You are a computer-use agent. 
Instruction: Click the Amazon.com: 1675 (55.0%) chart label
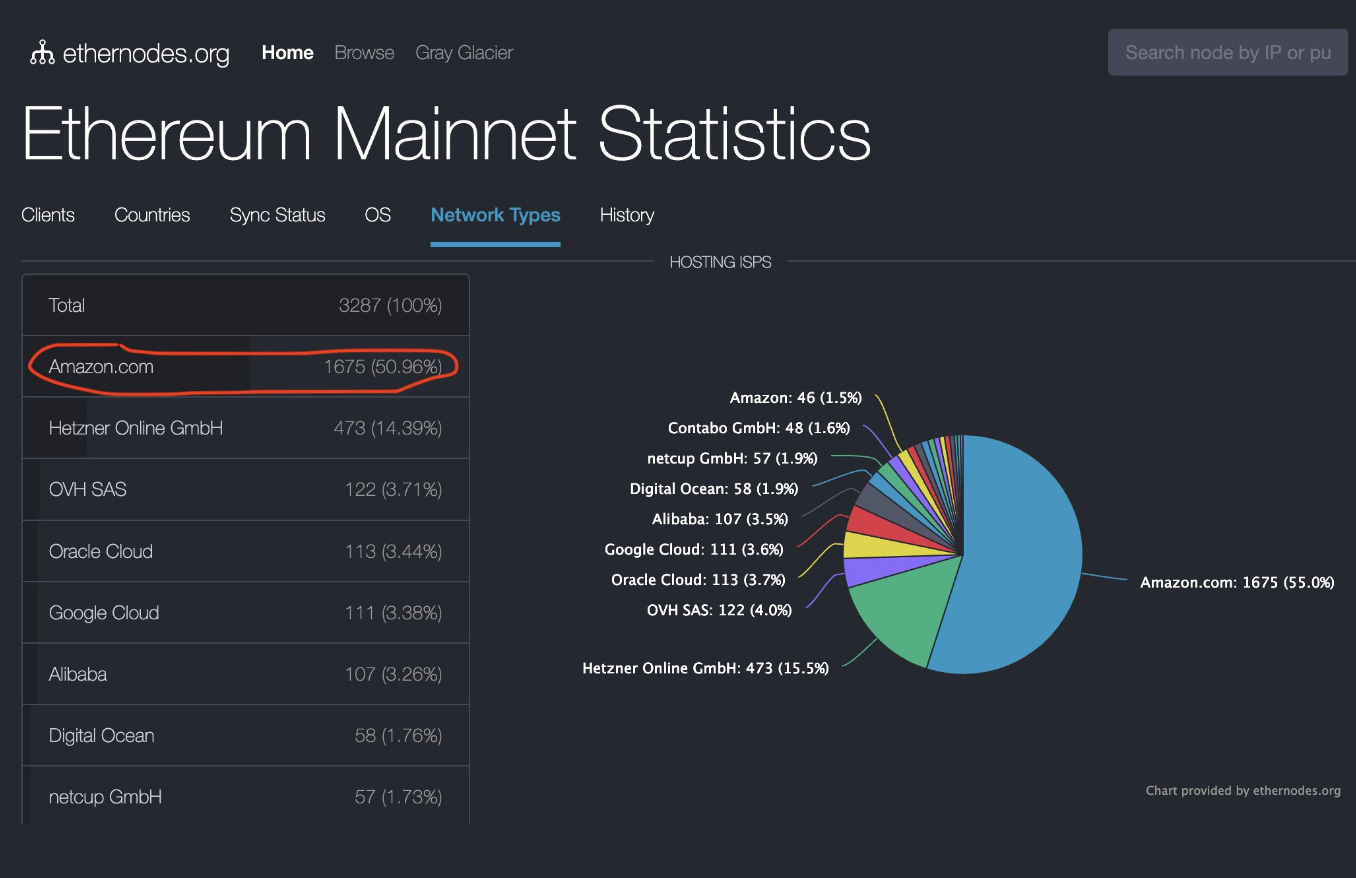coord(1237,582)
